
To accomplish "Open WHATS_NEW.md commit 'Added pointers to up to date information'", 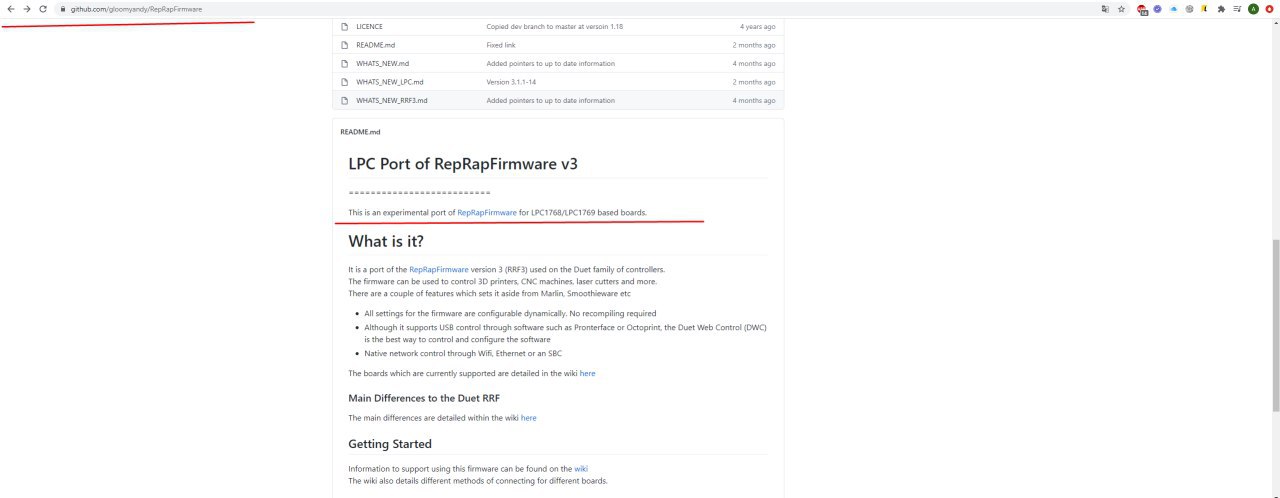I will [x=550, y=63].
